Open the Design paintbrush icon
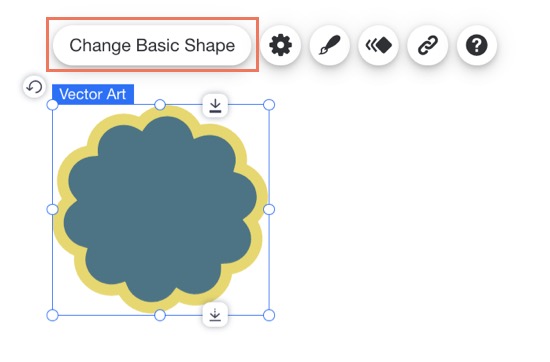This screenshot has width=550, height=362. (x=329, y=45)
